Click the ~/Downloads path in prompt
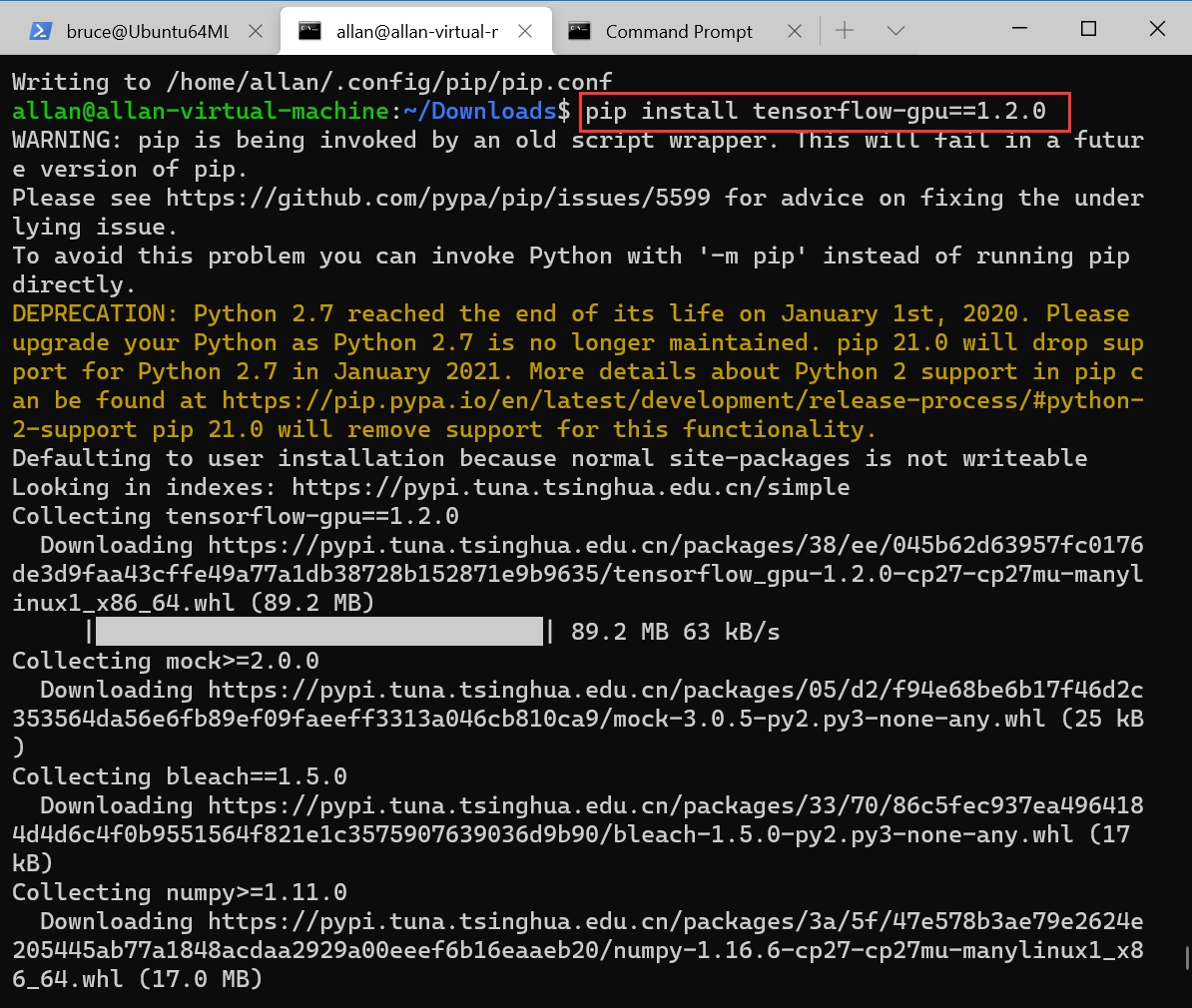1192x1008 pixels. pos(479,112)
